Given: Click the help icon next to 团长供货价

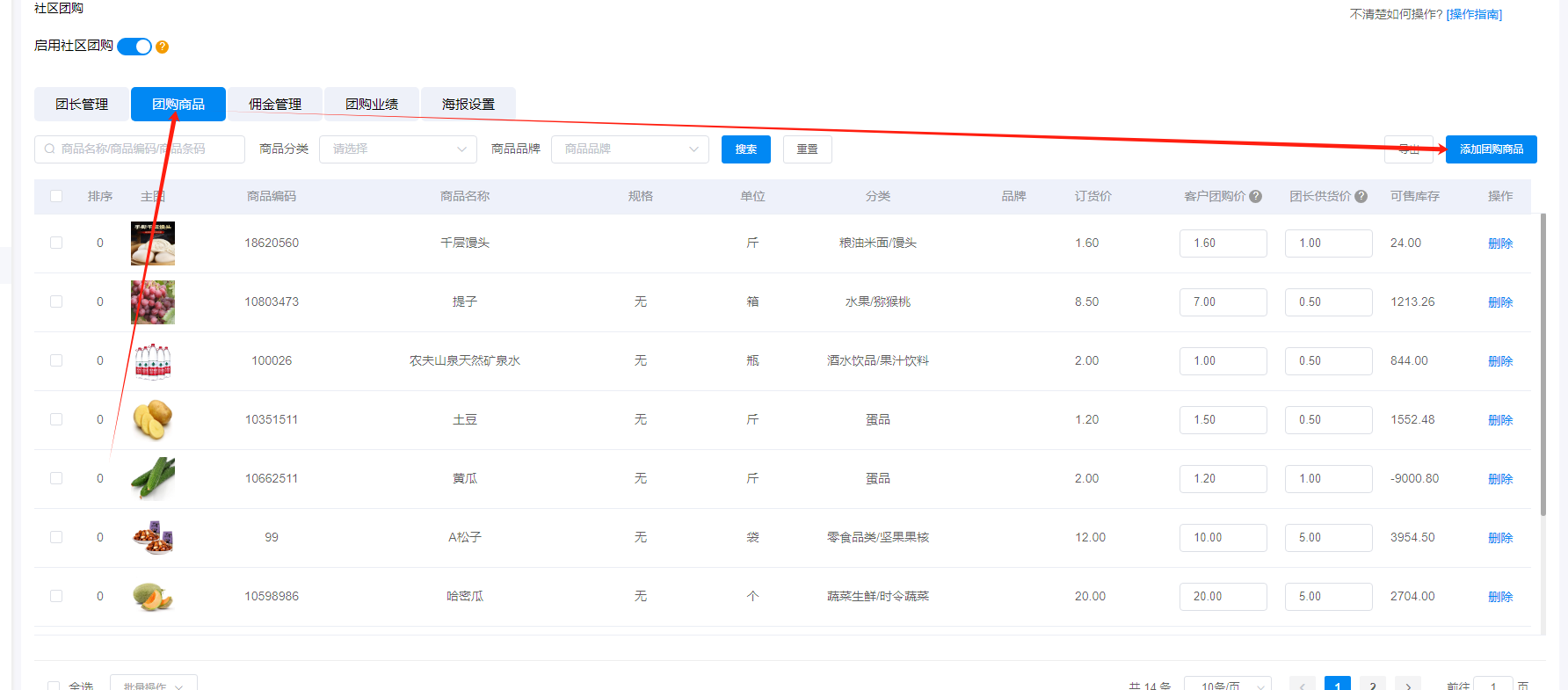Looking at the screenshot, I should (1361, 197).
